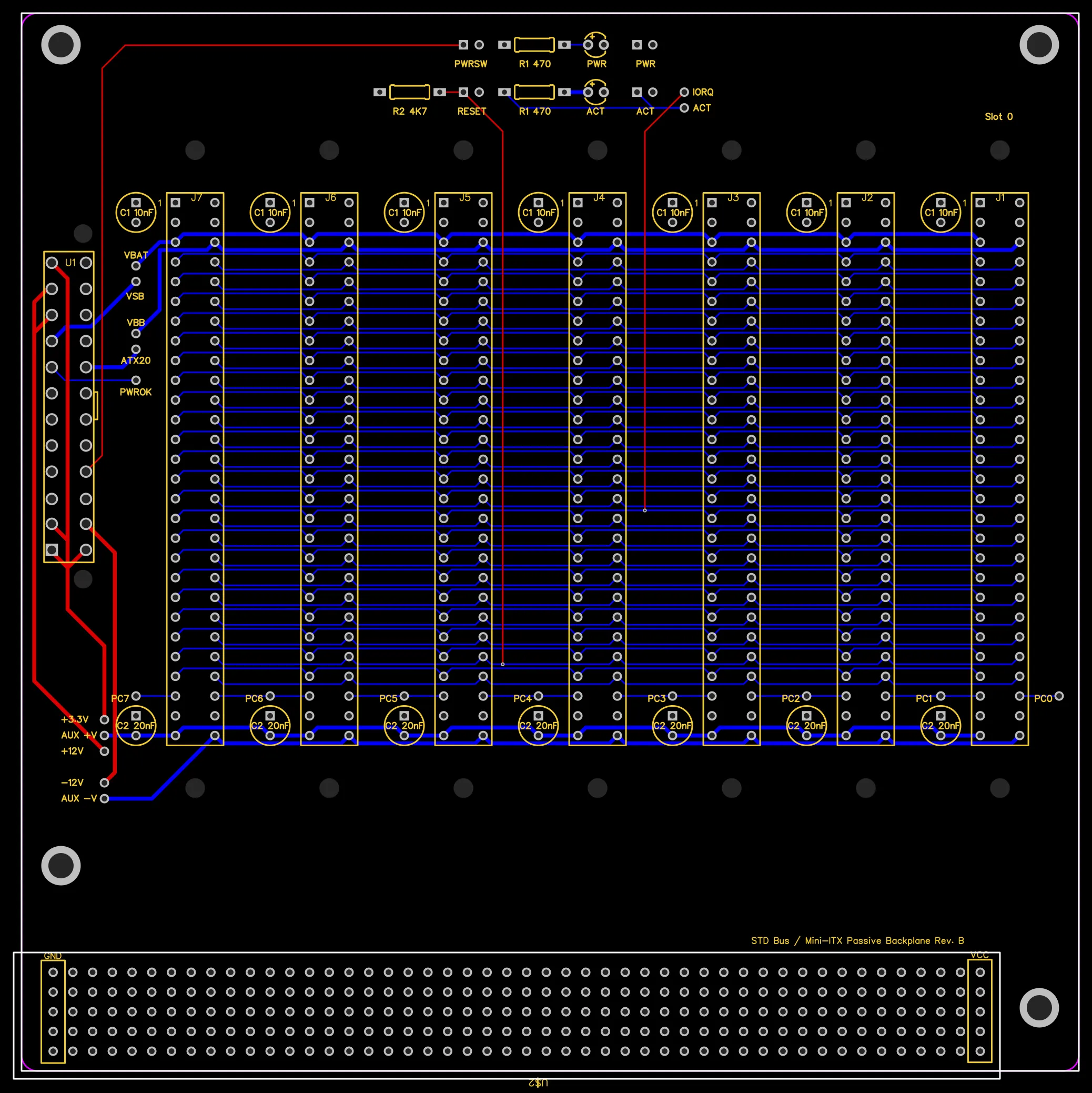Select the round pad next to PC0 label

1059,696
